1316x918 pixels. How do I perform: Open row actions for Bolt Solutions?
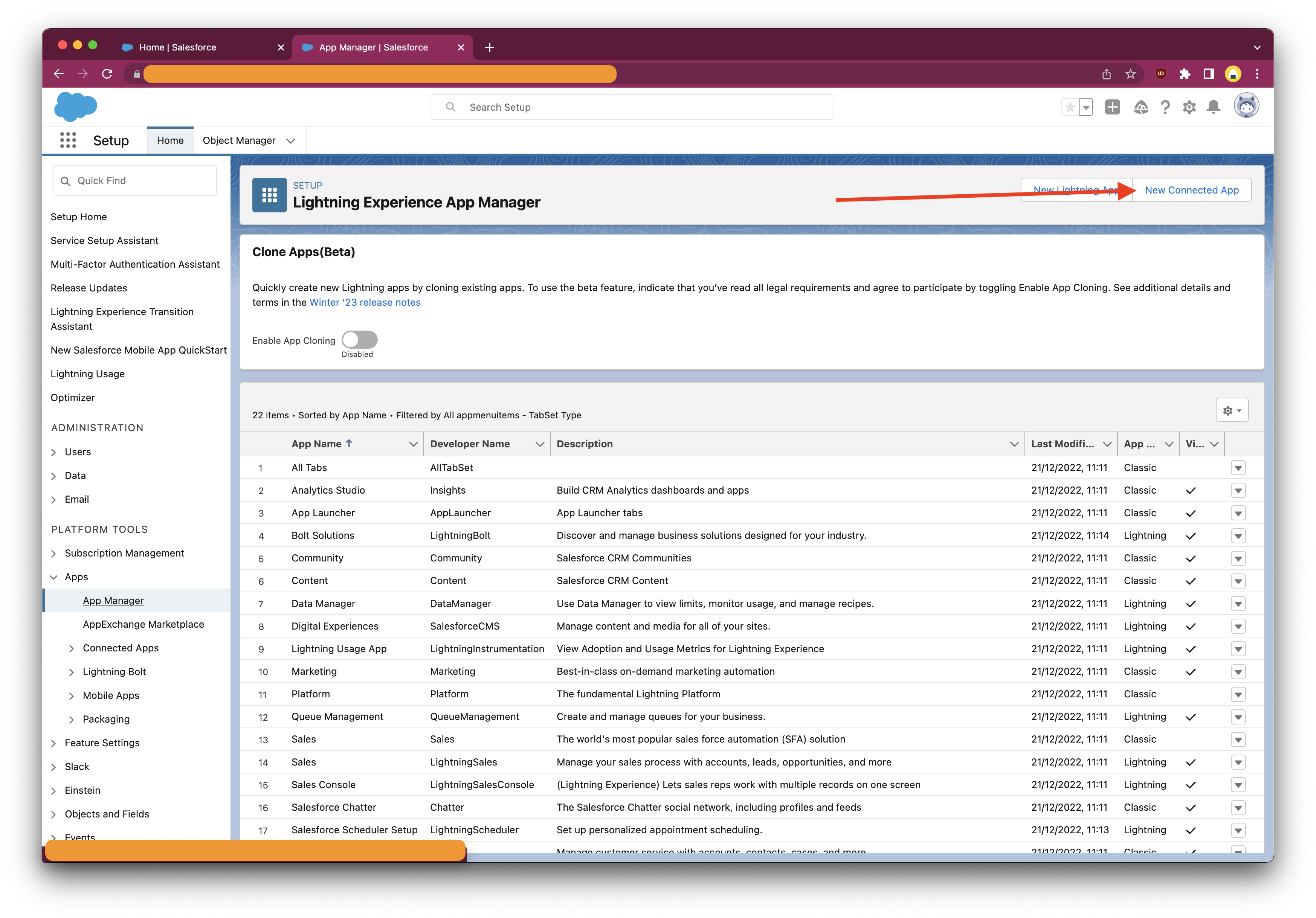point(1238,536)
